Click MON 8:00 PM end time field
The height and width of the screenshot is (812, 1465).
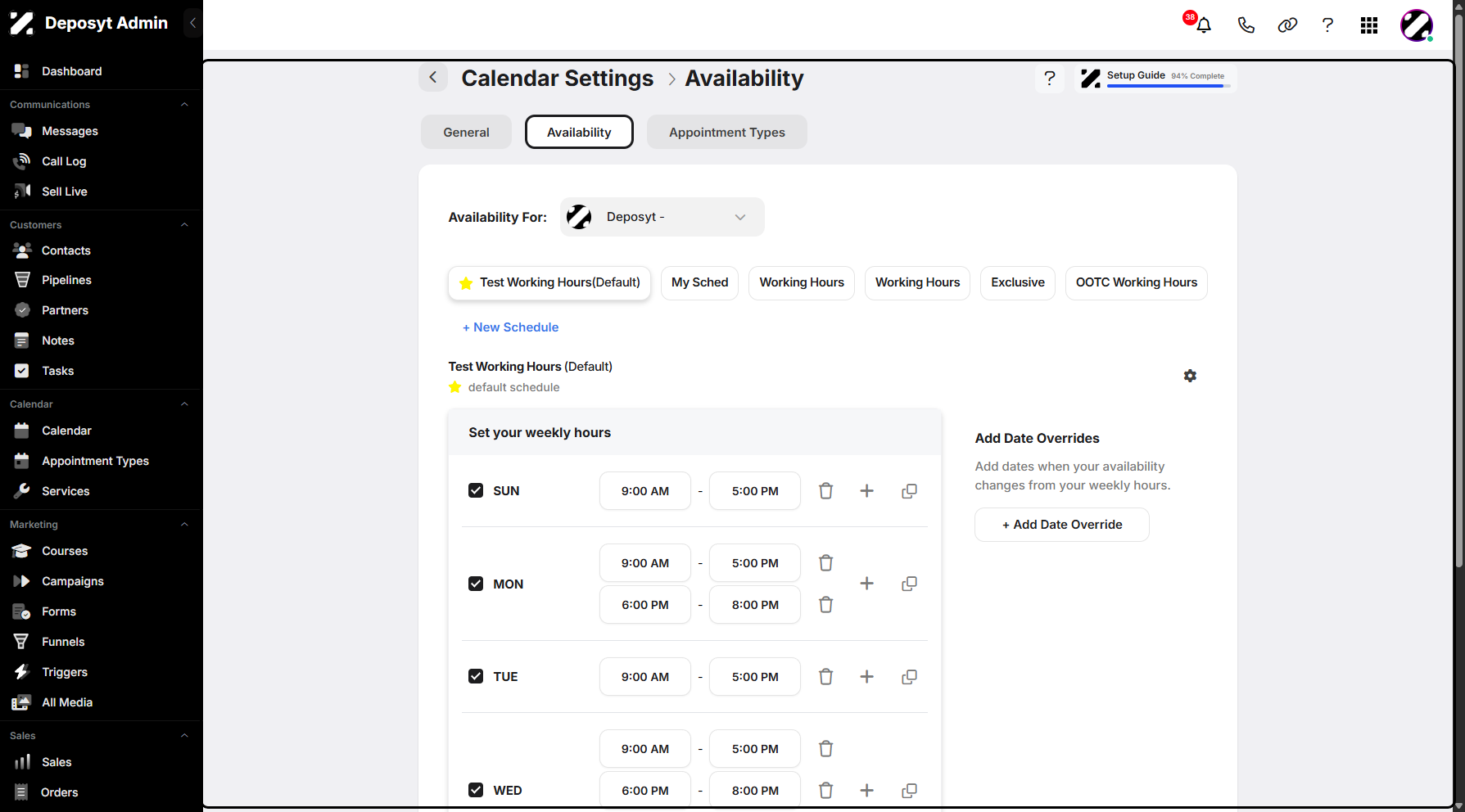(x=755, y=605)
